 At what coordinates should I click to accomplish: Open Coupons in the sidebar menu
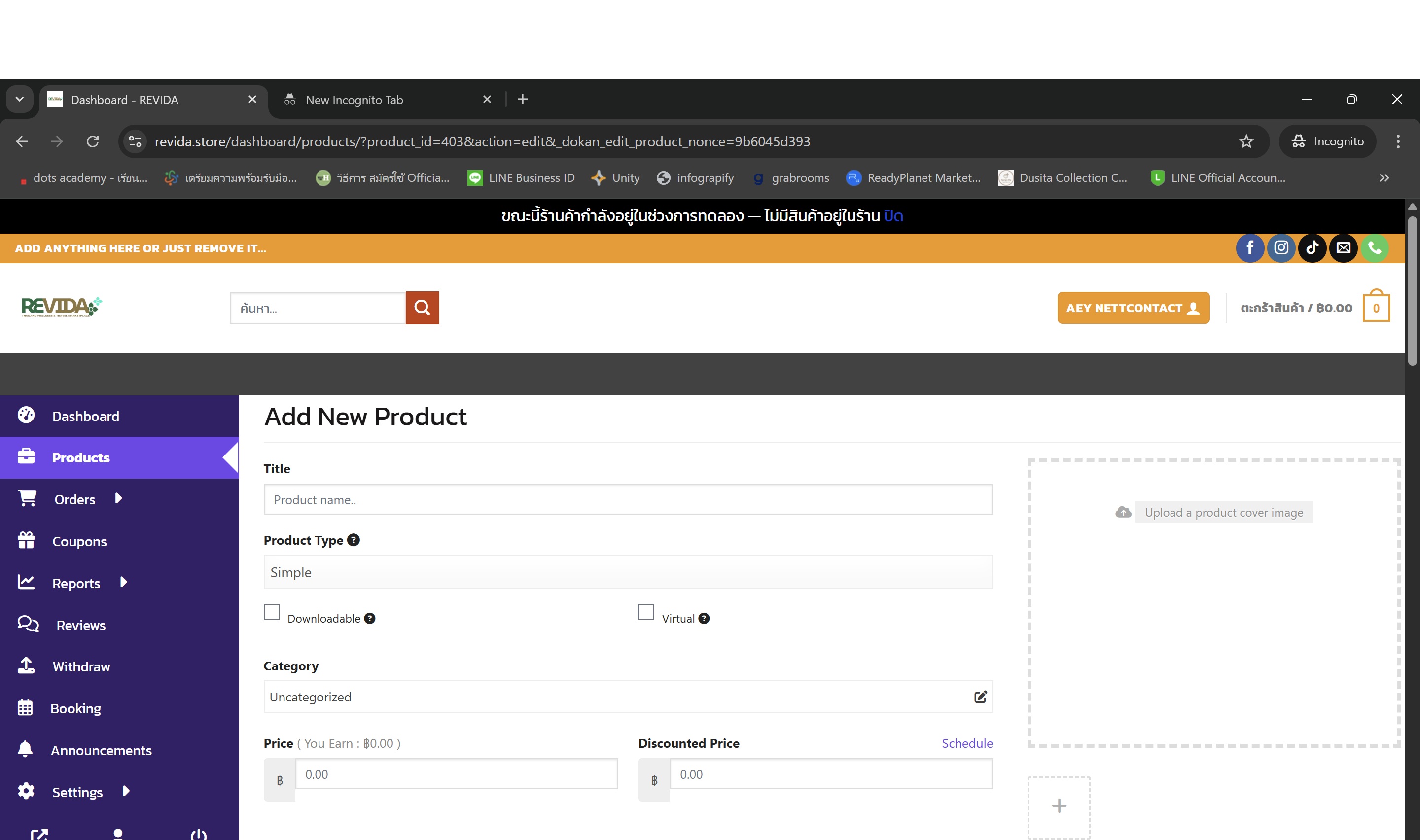(x=79, y=542)
